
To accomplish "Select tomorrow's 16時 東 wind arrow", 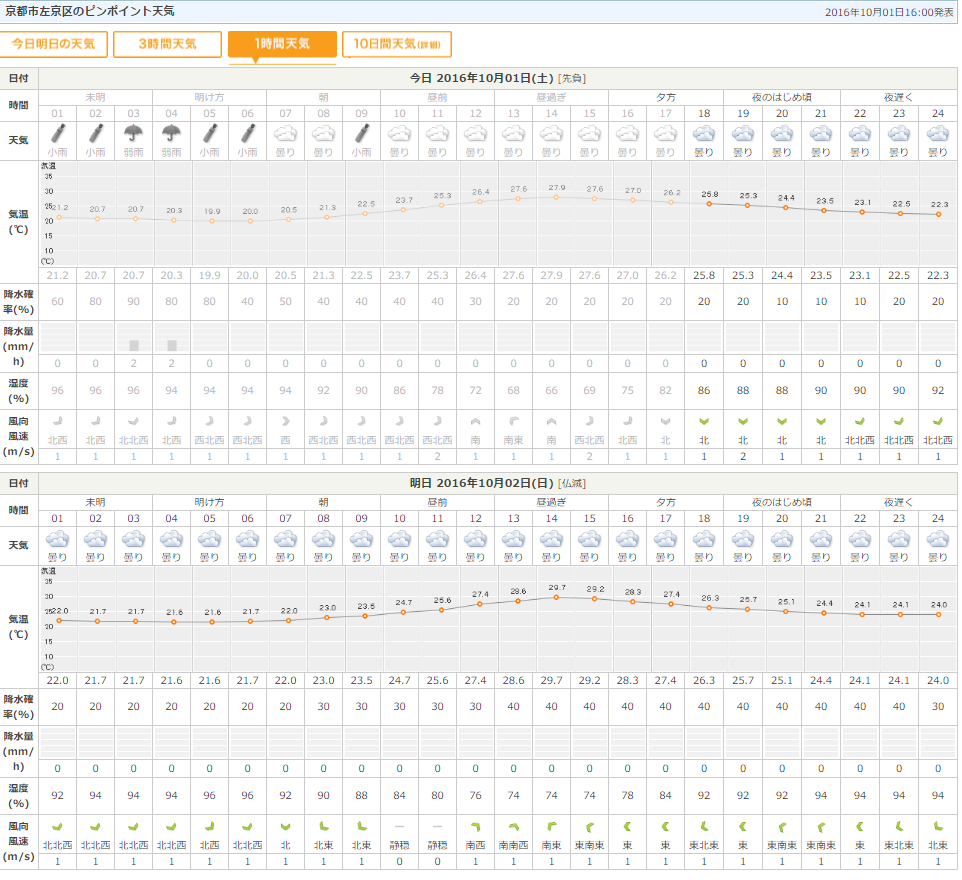I will pyautogui.click(x=628, y=827).
